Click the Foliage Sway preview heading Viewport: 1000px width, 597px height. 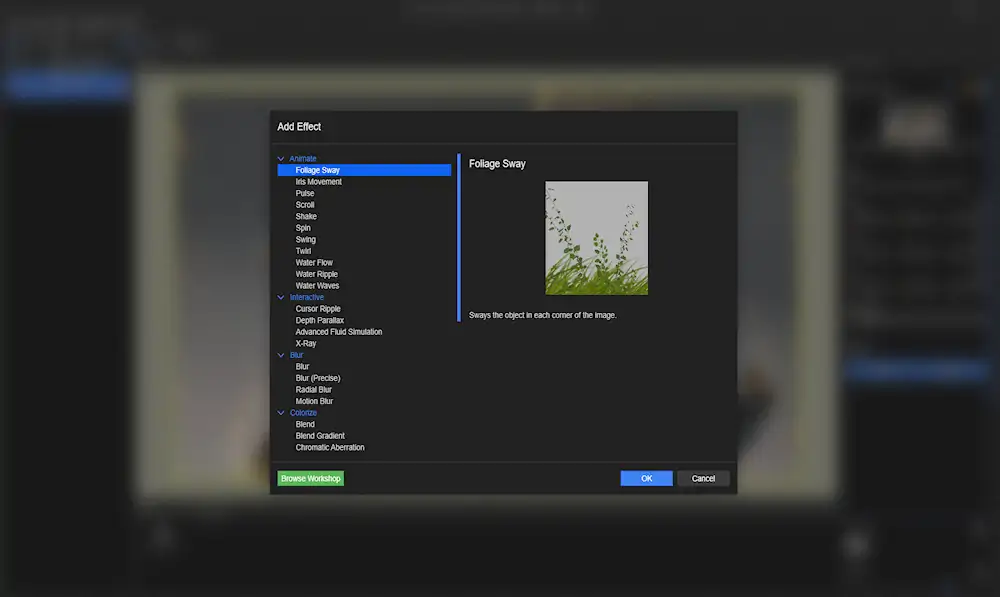497,164
